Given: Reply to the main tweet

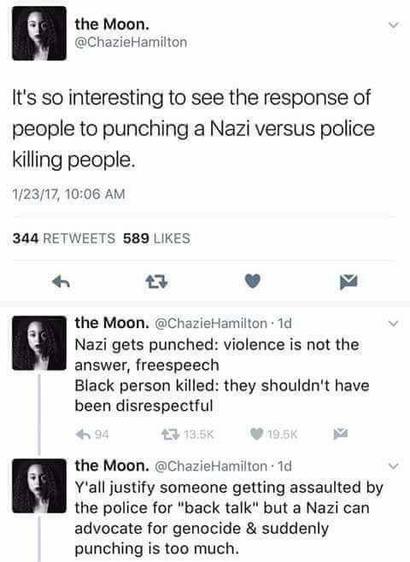Looking at the screenshot, I should [x=61, y=282].
